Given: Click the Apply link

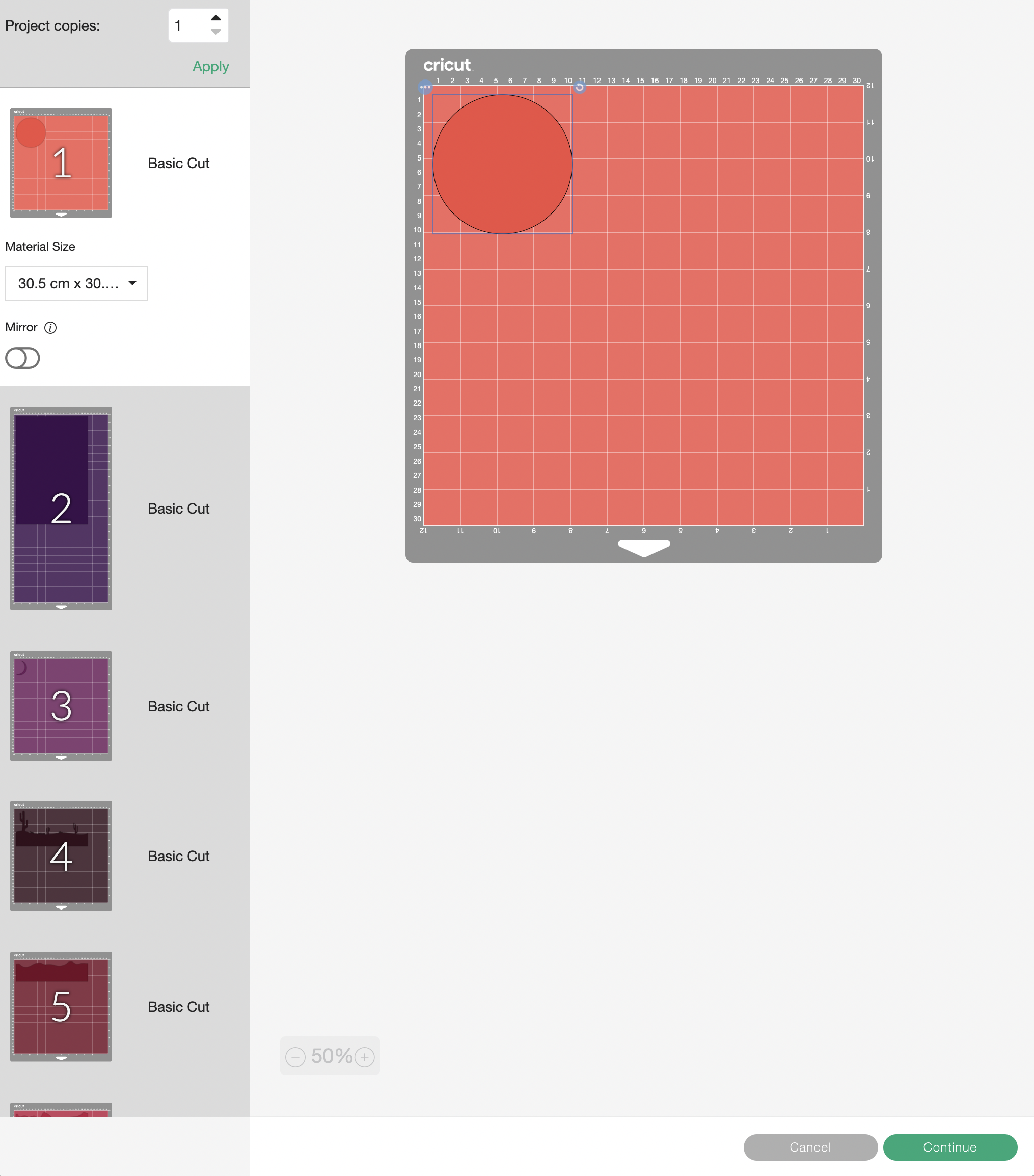Looking at the screenshot, I should pyautogui.click(x=210, y=67).
